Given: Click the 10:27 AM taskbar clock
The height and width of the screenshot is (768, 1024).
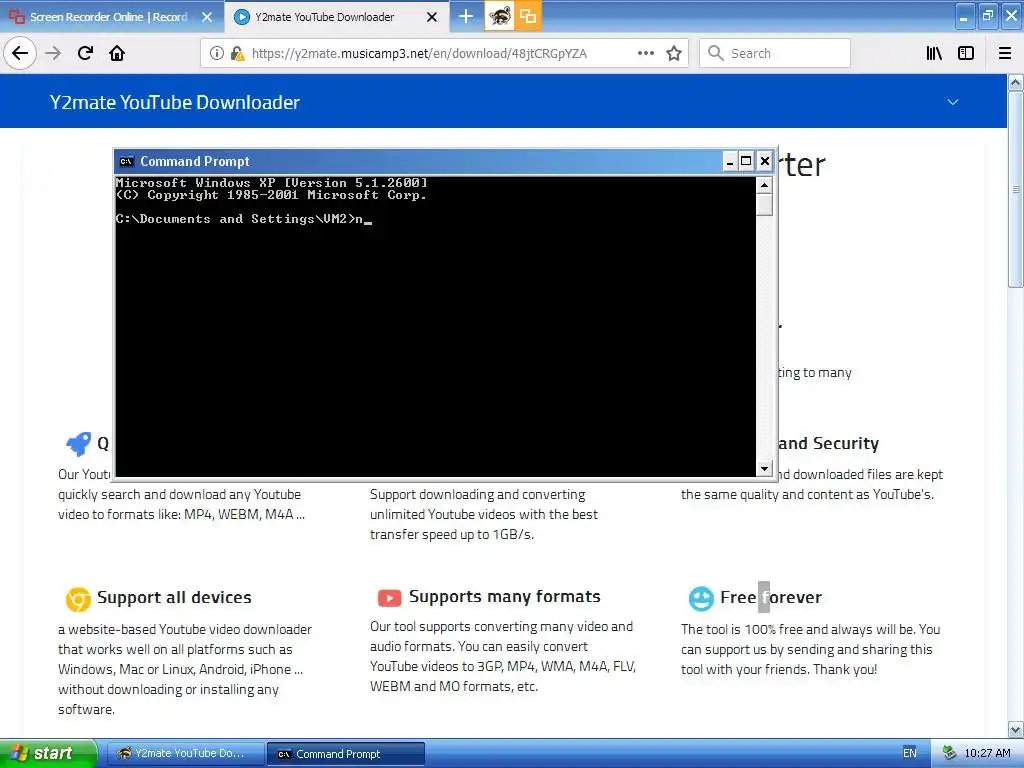Looking at the screenshot, I should coord(987,753).
